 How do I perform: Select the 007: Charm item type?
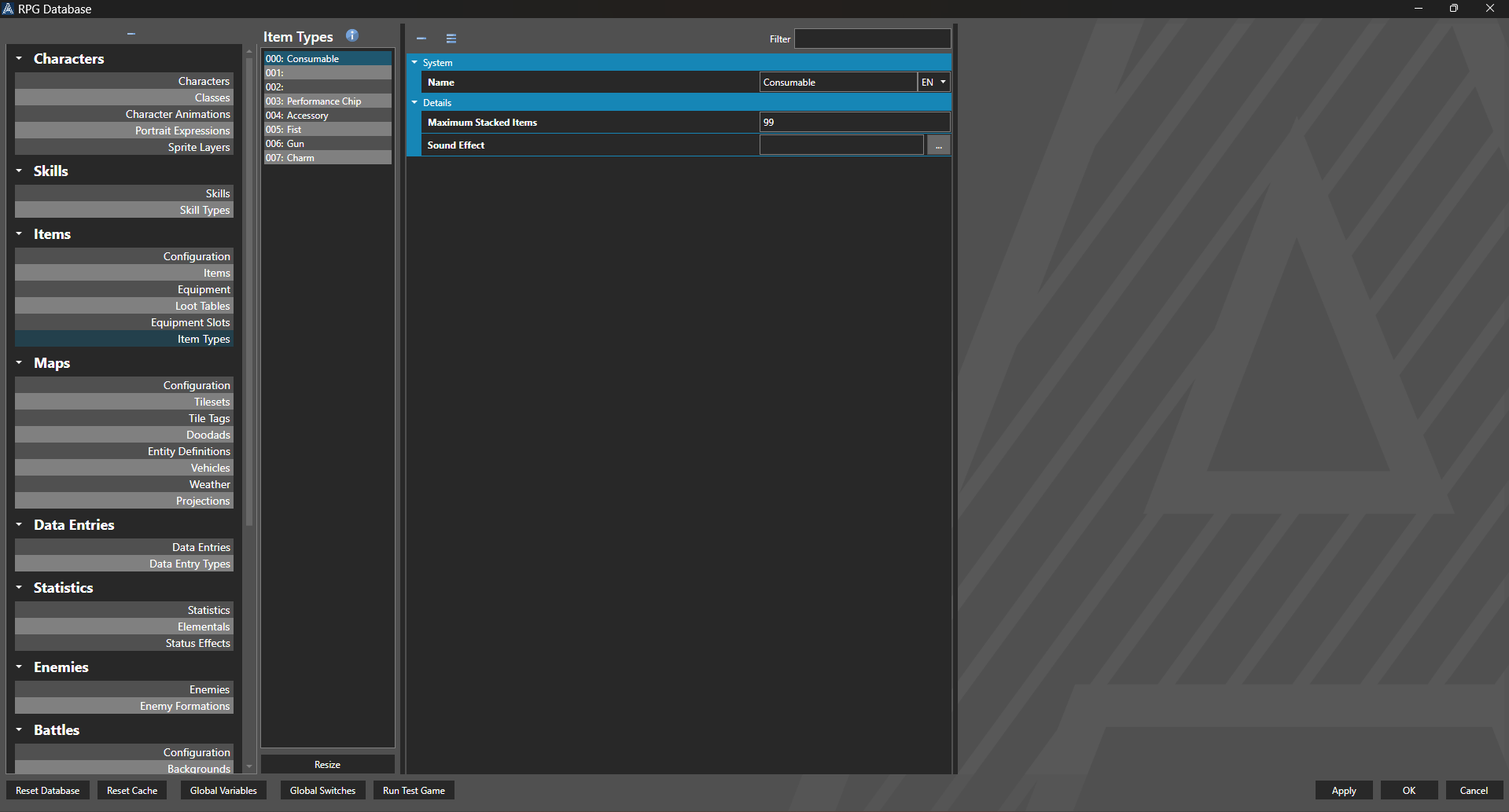[x=327, y=157]
